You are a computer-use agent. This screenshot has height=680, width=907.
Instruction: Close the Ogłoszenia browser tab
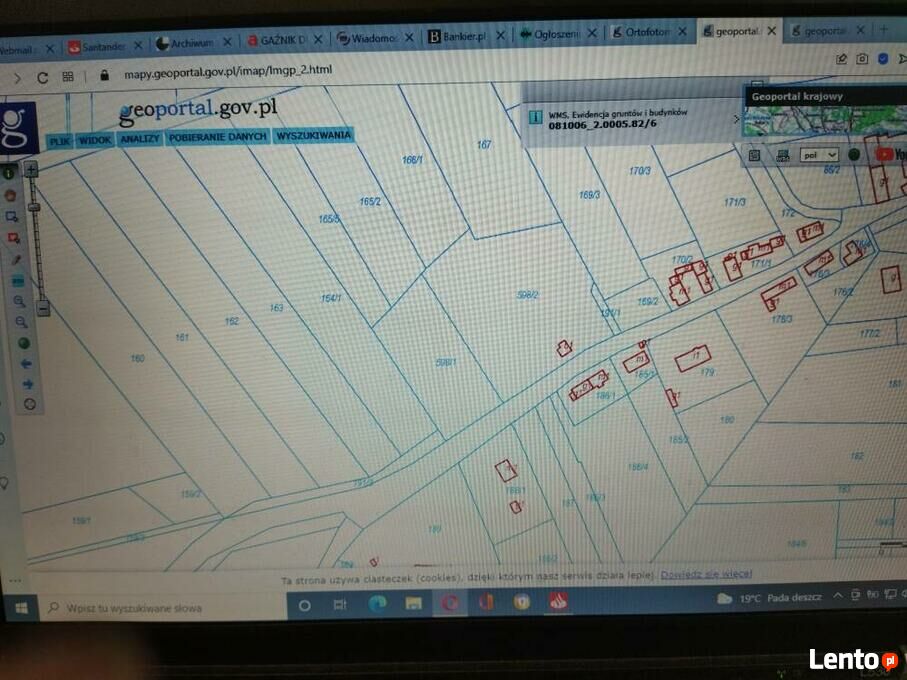click(592, 34)
